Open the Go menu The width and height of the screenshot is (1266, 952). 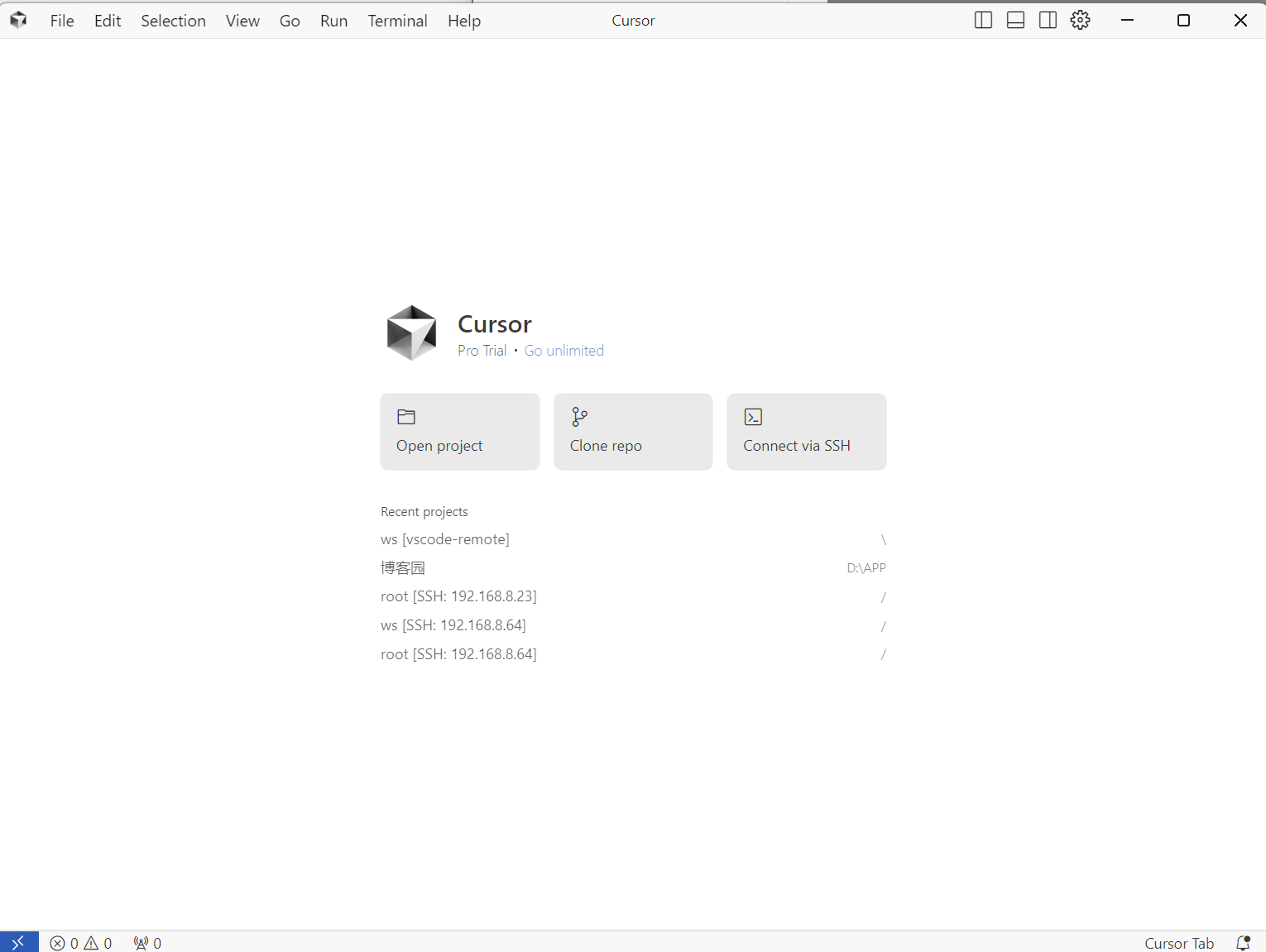290,21
